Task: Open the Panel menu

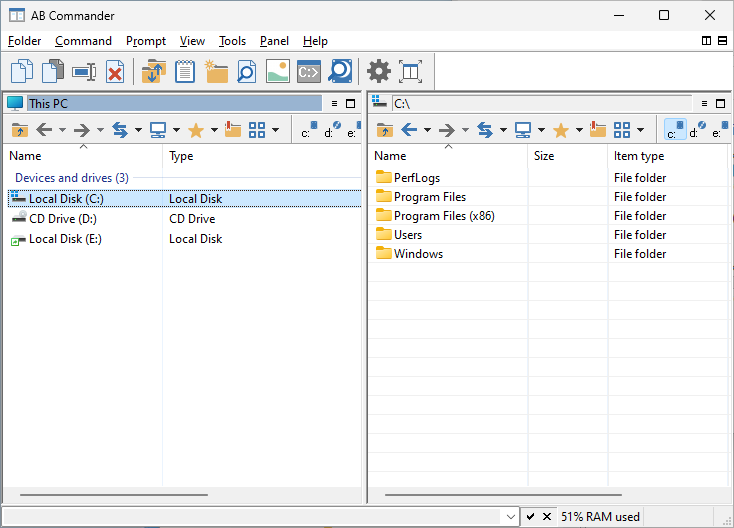Action: pos(274,41)
